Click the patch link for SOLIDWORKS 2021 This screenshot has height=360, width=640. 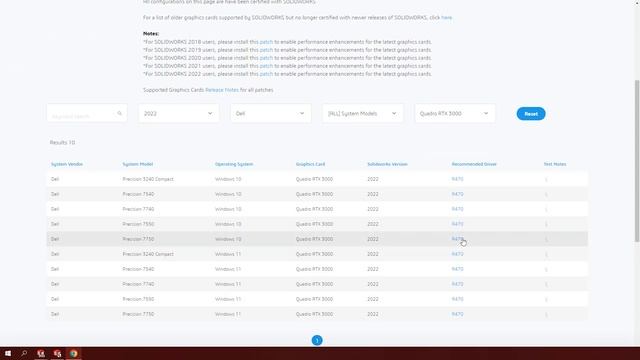point(266,66)
